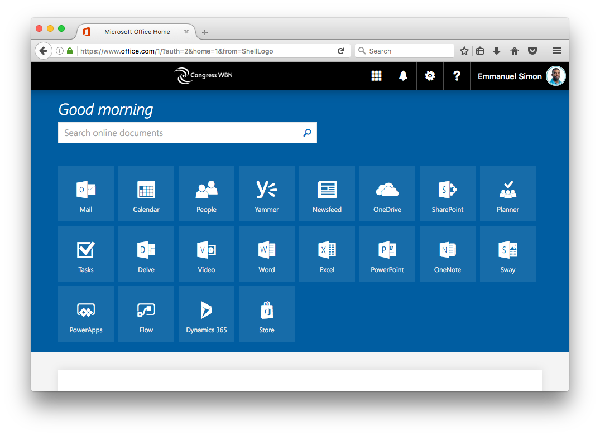Click the help question mark button
This screenshot has width=600, height=436.
[x=456, y=76]
